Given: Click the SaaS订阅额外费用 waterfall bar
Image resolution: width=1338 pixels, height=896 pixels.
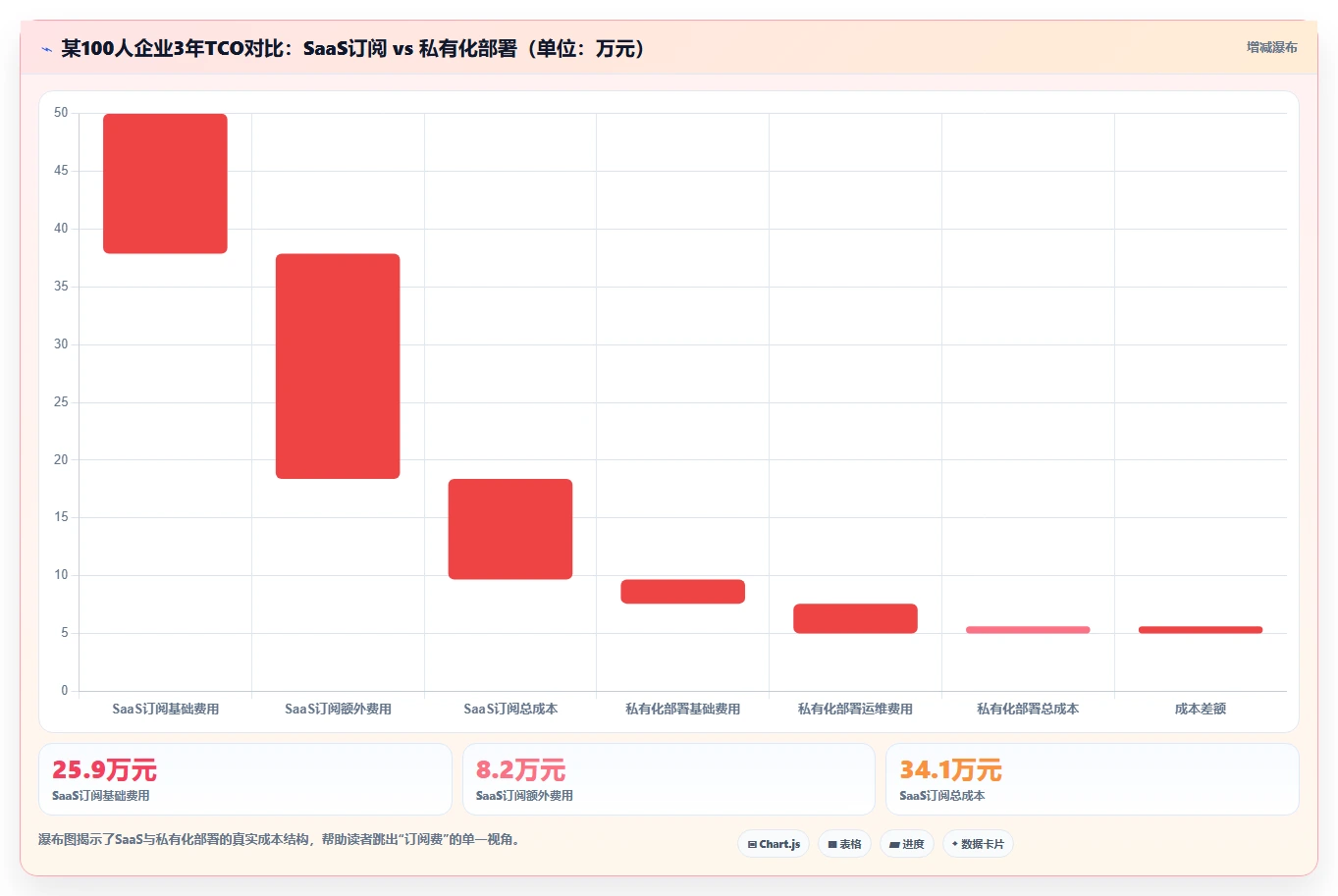Looking at the screenshot, I should pos(338,366).
